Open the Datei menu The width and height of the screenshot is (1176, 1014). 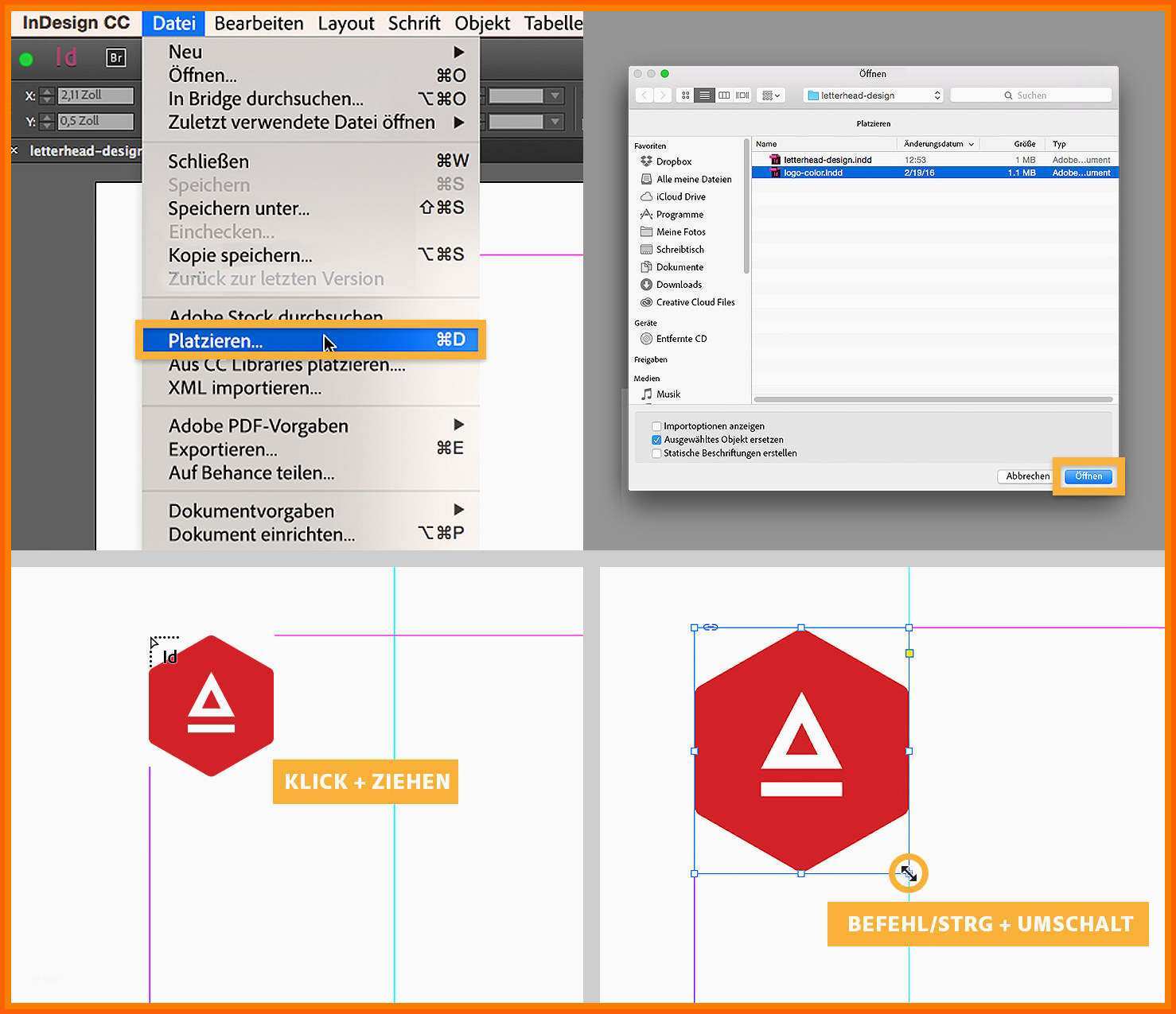(173, 23)
